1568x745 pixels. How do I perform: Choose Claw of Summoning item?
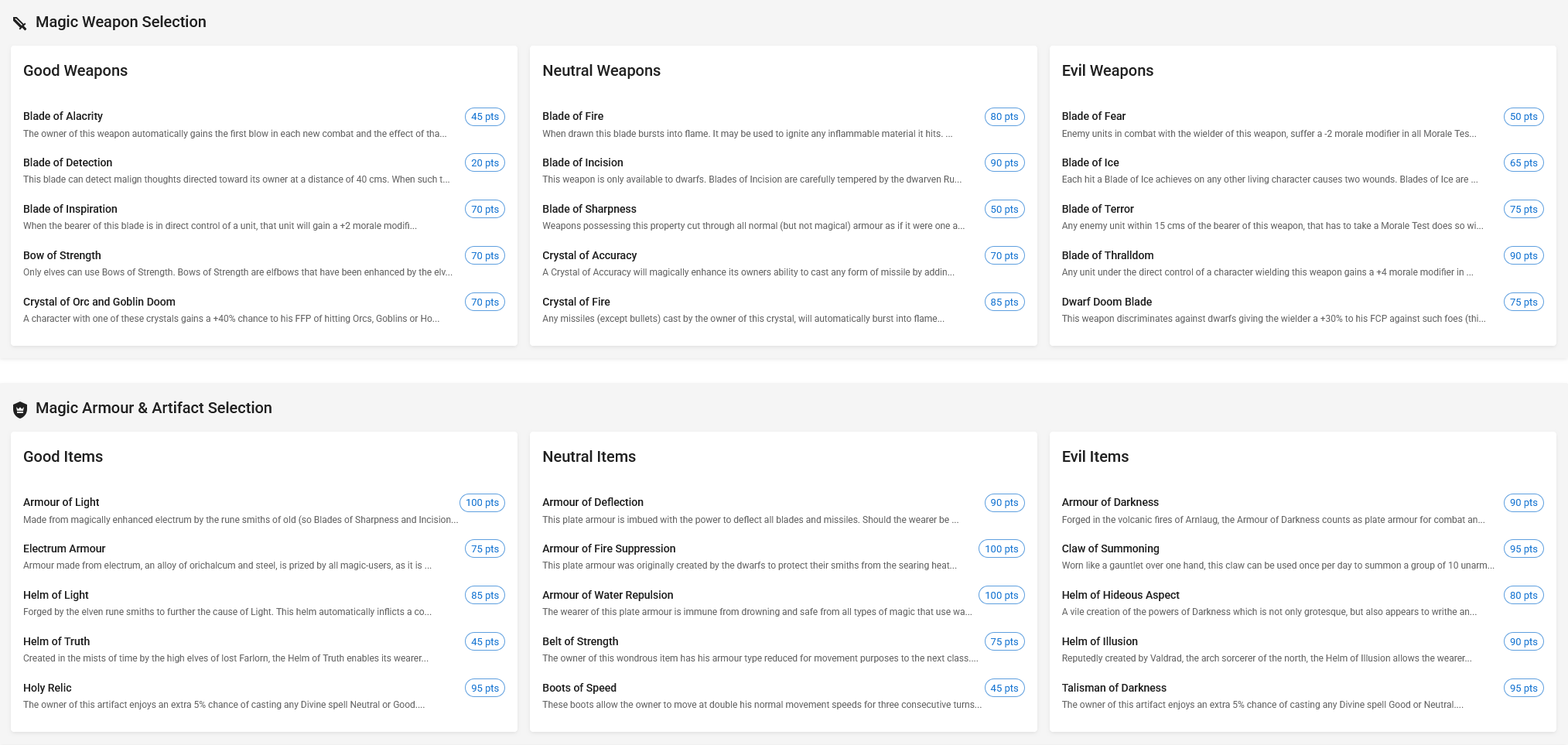pos(1110,548)
